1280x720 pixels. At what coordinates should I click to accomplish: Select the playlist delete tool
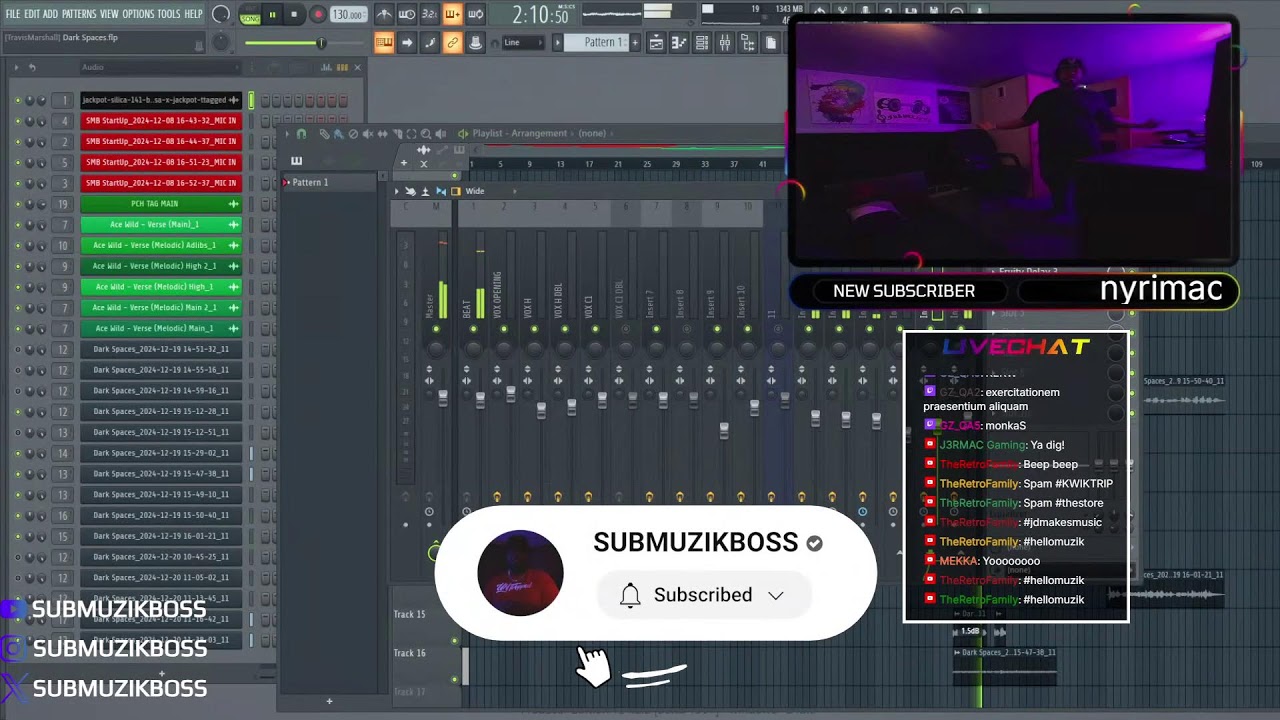353,134
